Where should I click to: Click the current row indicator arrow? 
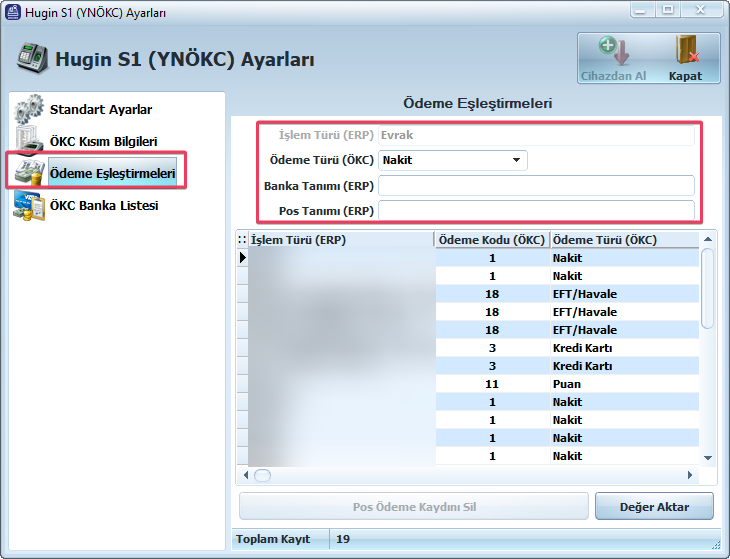tap(243, 257)
